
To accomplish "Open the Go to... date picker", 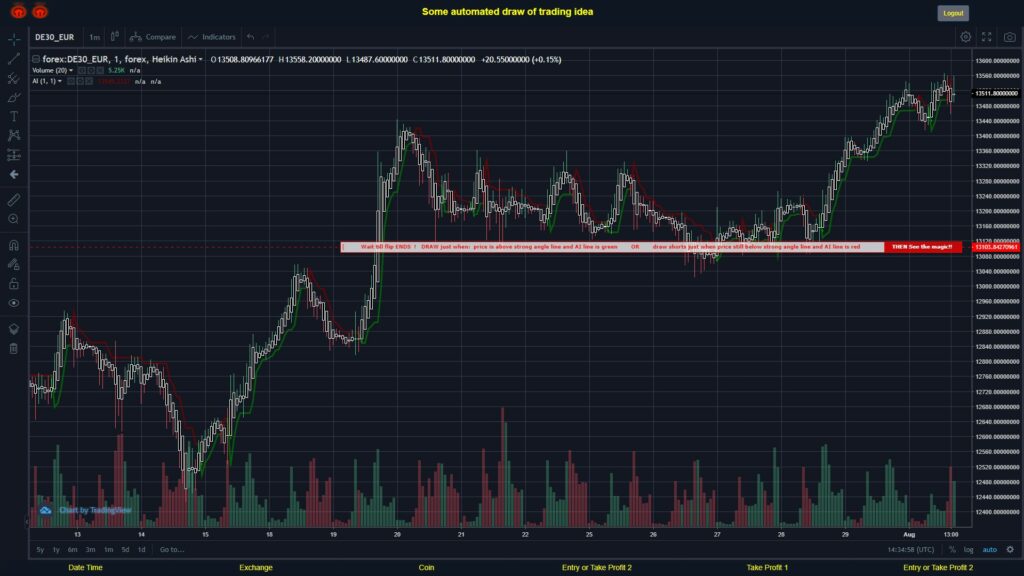I will click(172, 549).
